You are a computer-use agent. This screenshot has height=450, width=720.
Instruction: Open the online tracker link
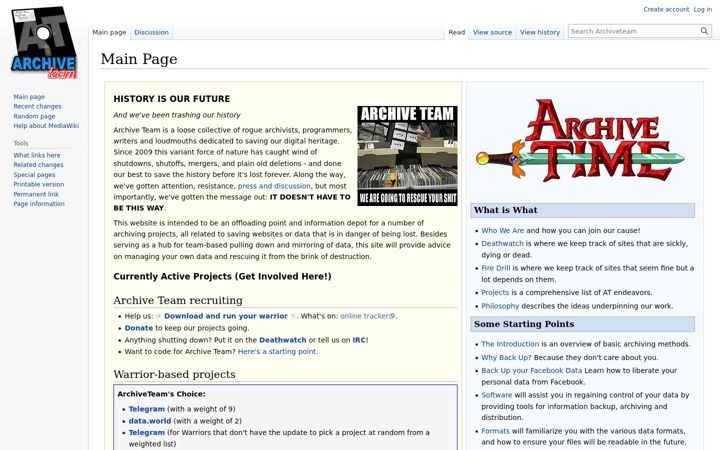click(365, 316)
